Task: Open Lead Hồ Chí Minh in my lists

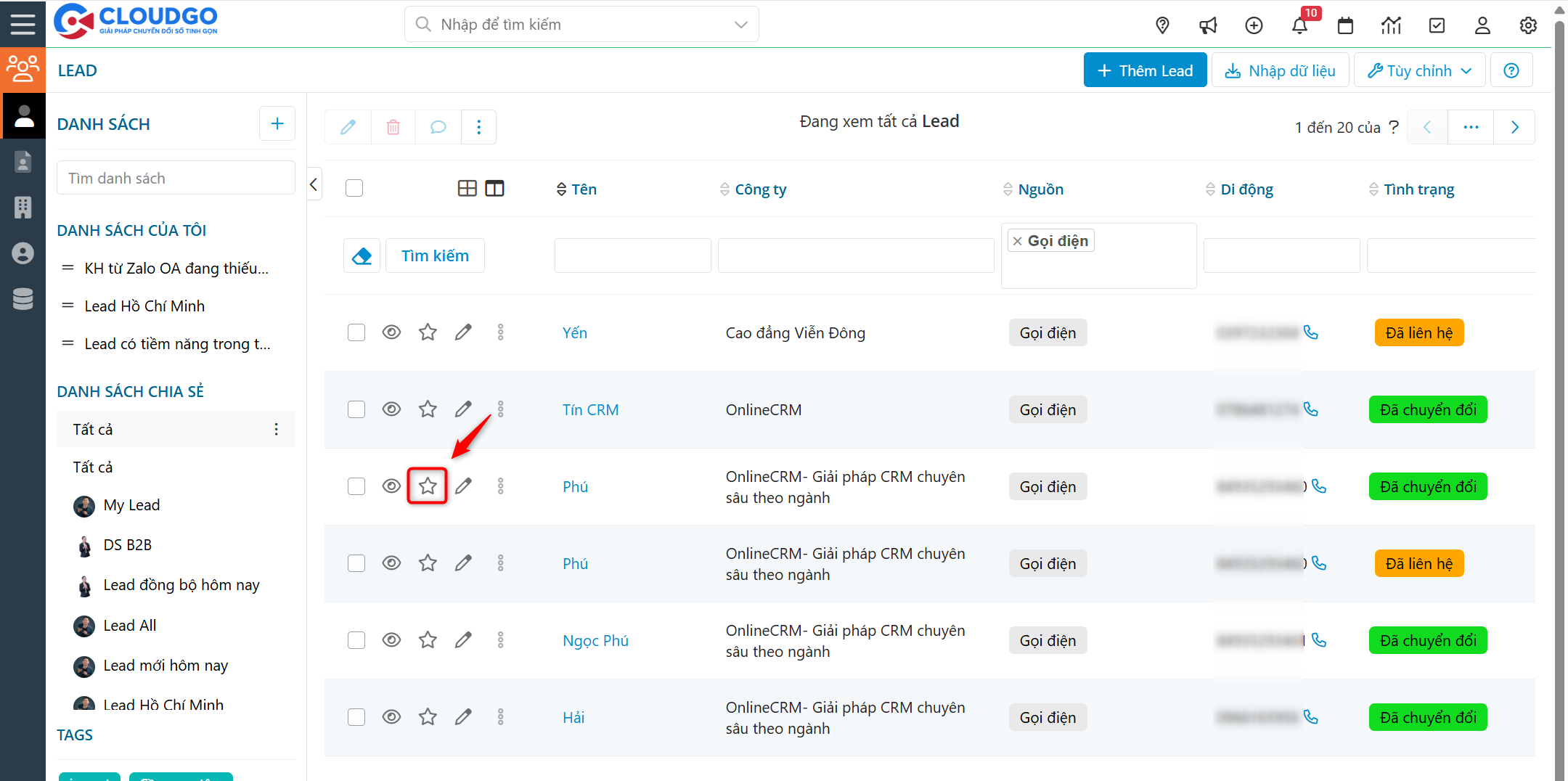Action: point(144,306)
